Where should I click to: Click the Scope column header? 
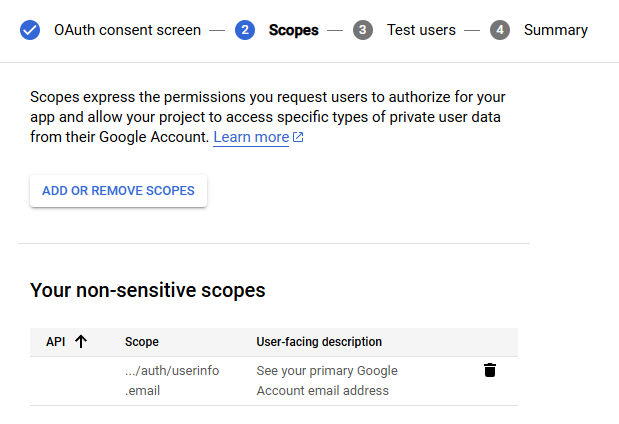pos(142,342)
